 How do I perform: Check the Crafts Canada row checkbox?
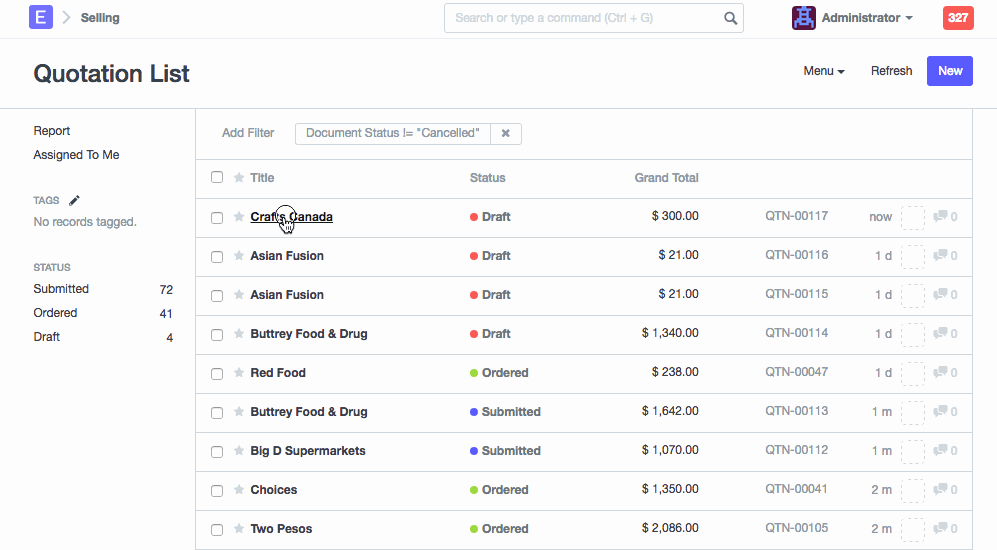pyautogui.click(x=217, y=217)
